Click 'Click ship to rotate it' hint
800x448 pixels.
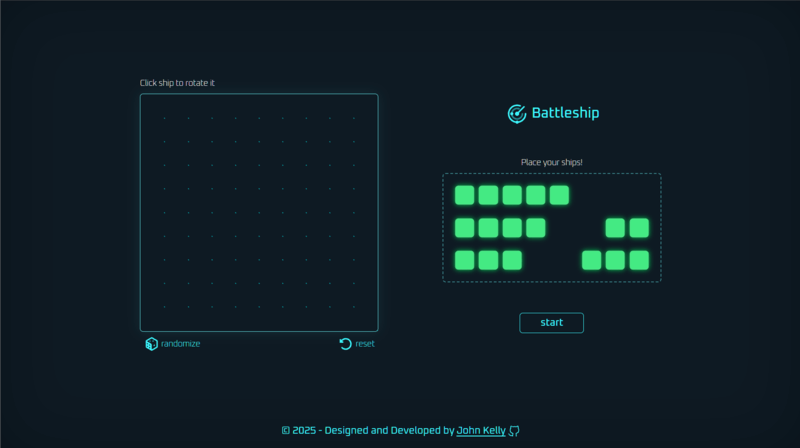(177, 83)
